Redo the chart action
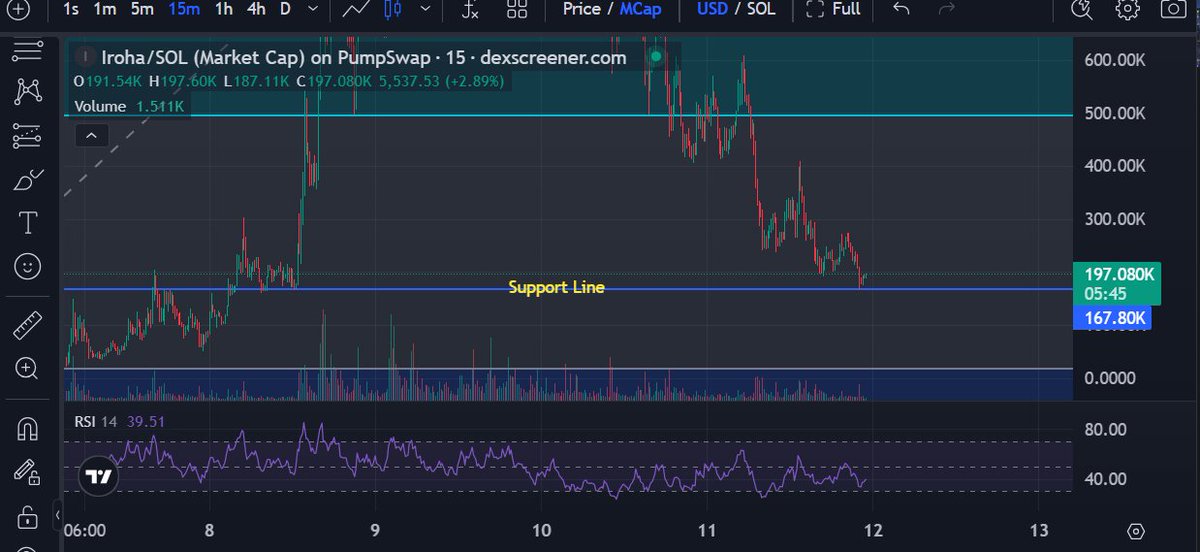The width and height of the screenshot is (1200, 552). [x=947, y=9]
